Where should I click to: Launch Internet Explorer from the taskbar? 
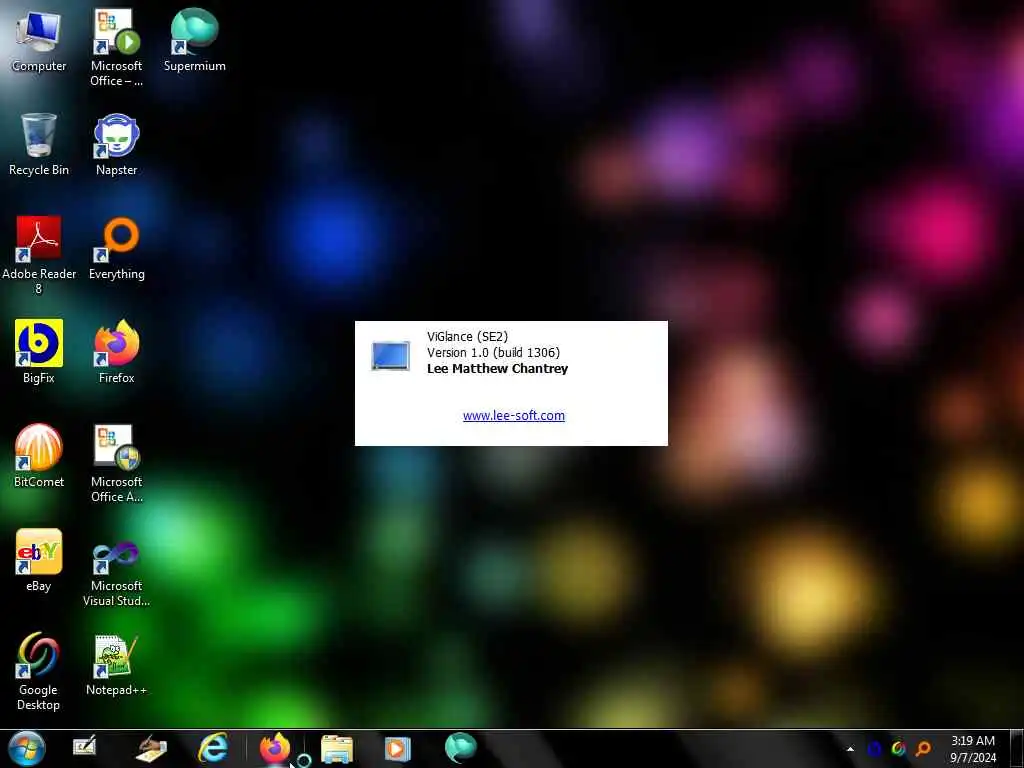[x=213, y=748]
